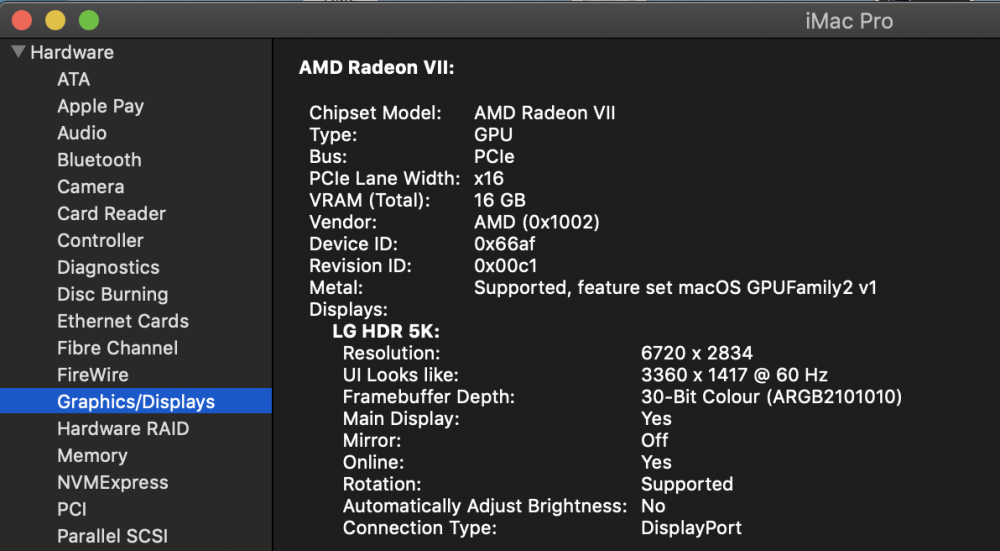
Task: Click the Online value Yes
Action: coord(656,462)
